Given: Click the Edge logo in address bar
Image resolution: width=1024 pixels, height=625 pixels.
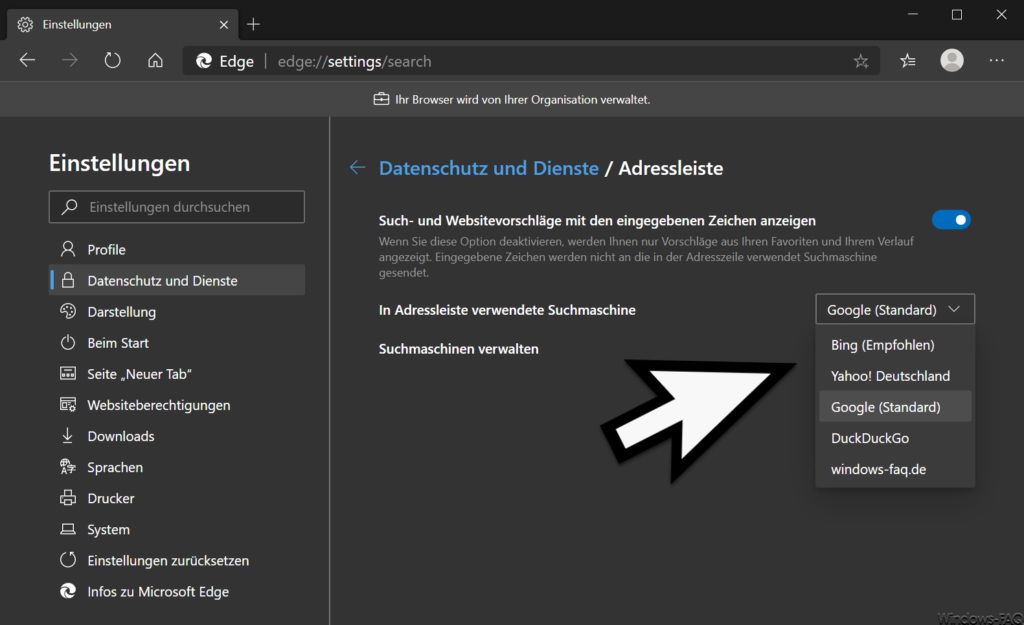Looking at the screenshot, I should pos(204,61).
